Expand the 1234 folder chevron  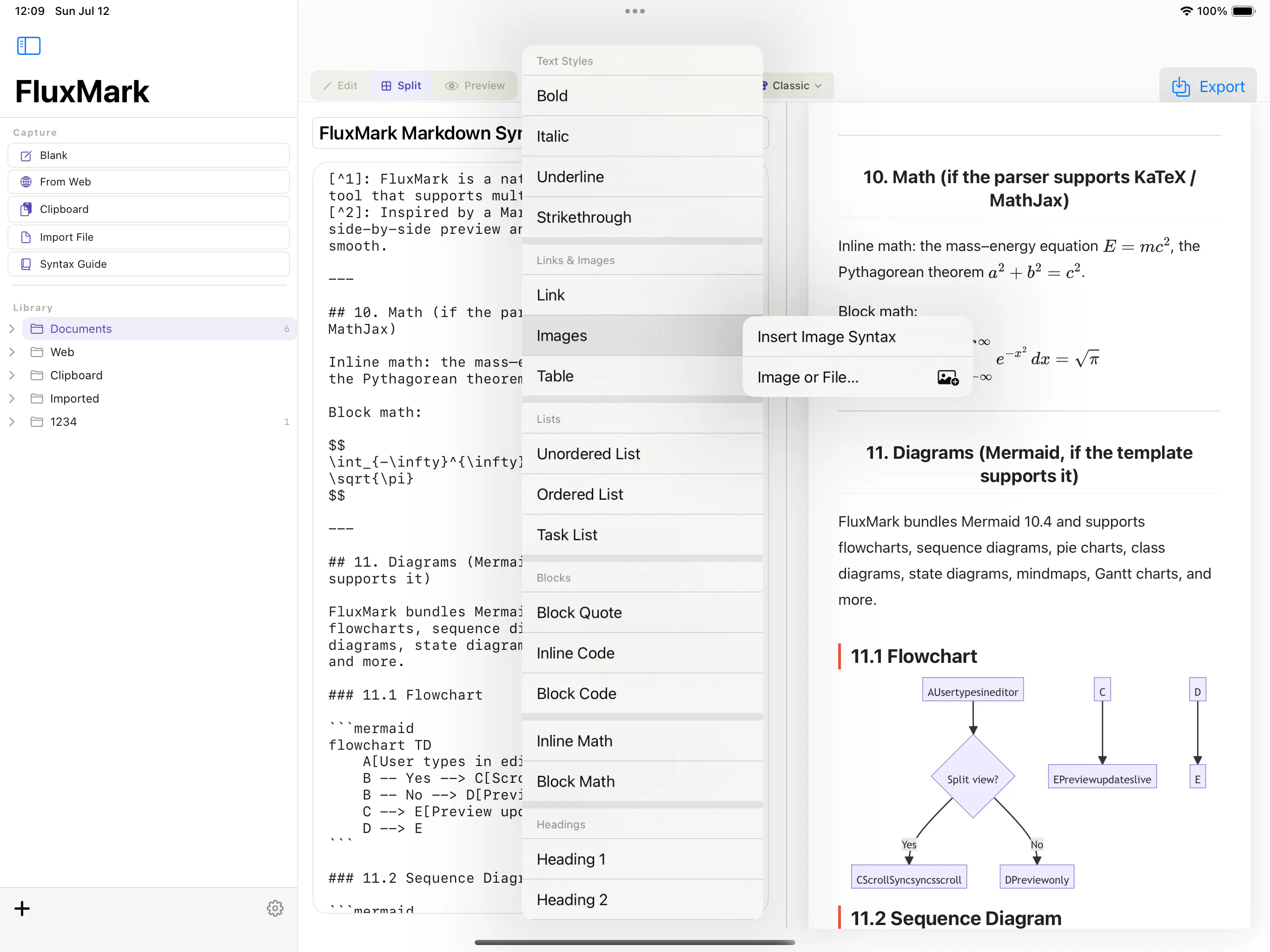click(x=12, y=422)
